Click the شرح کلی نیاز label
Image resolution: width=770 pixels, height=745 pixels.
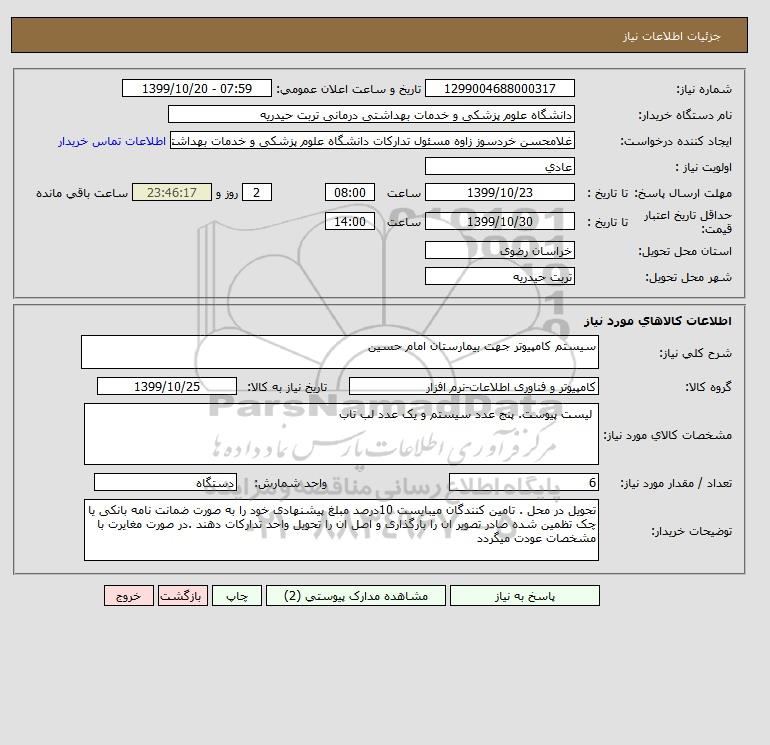[695, 353]
